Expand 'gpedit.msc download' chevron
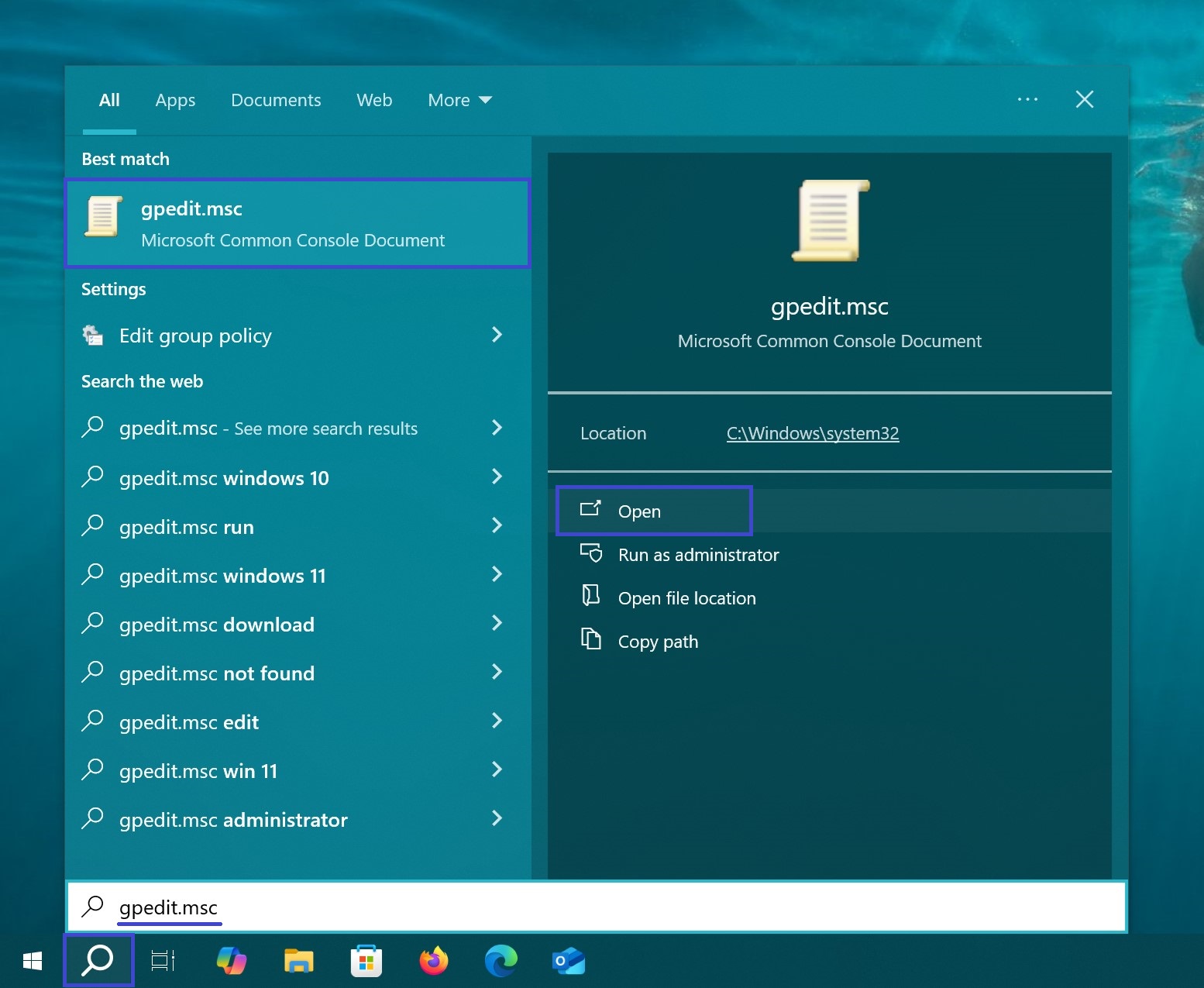This screenshot has height=988, width=1204. [x=497, y=623]
